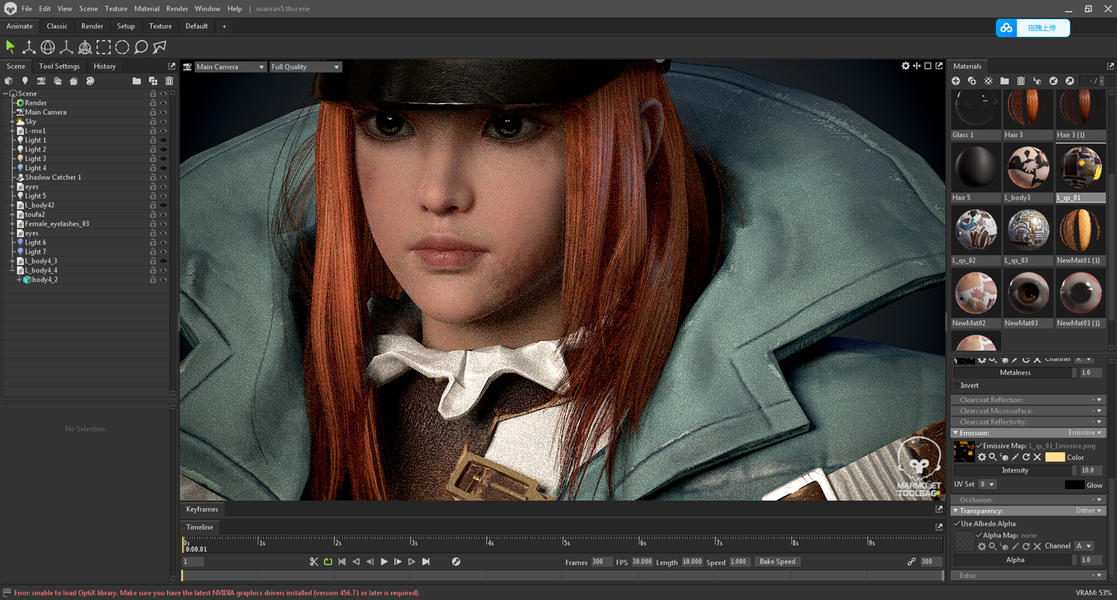Delete selected object with Scene trash icon
Viewport: 1117px width, 600px height.
[x=169, y=81]
